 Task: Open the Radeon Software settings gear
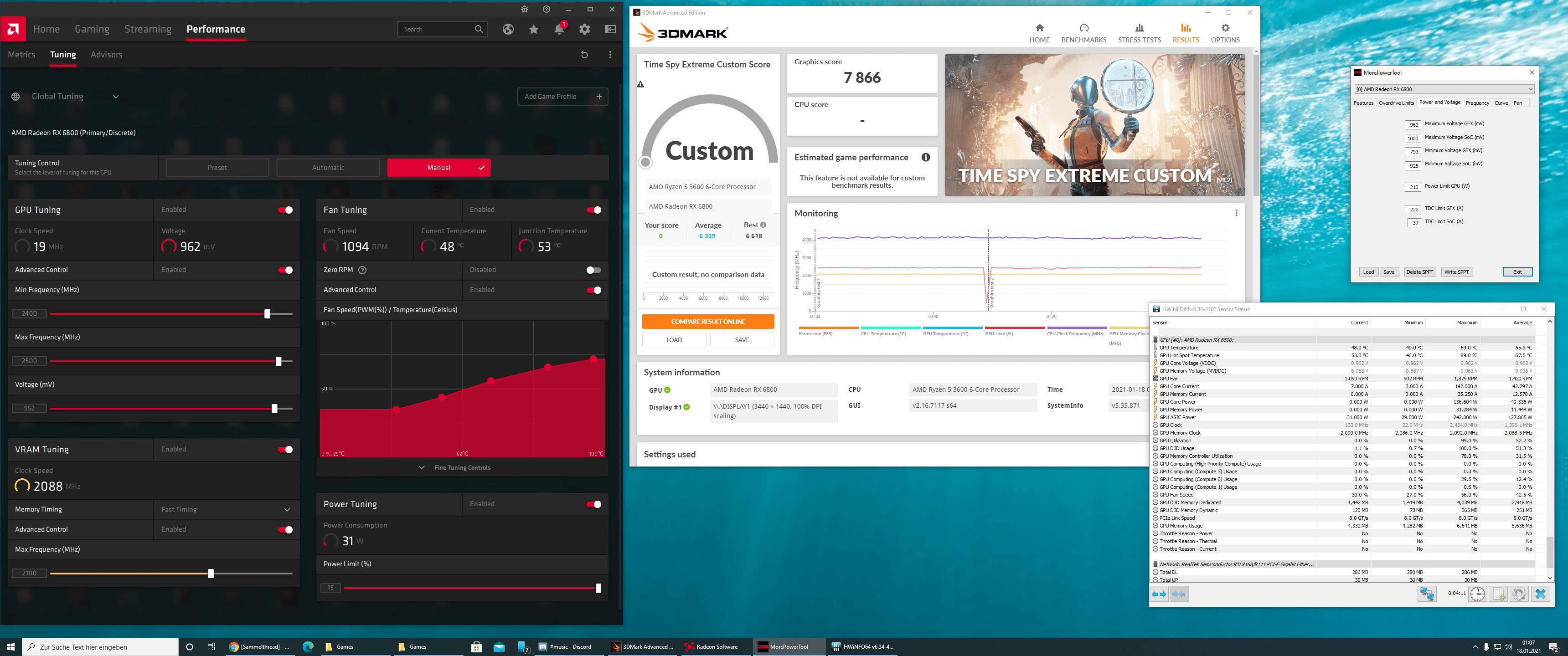point(585,29)
